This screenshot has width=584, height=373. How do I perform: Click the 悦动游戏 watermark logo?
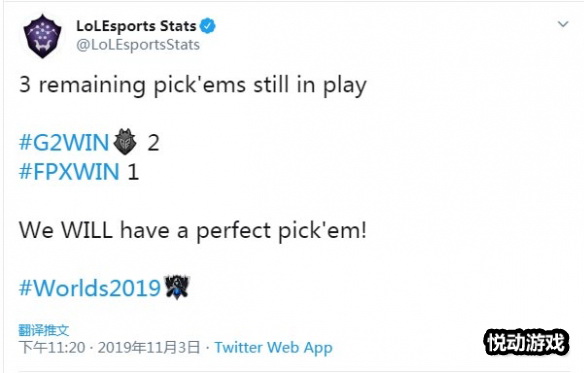click(x=526, y=342)
